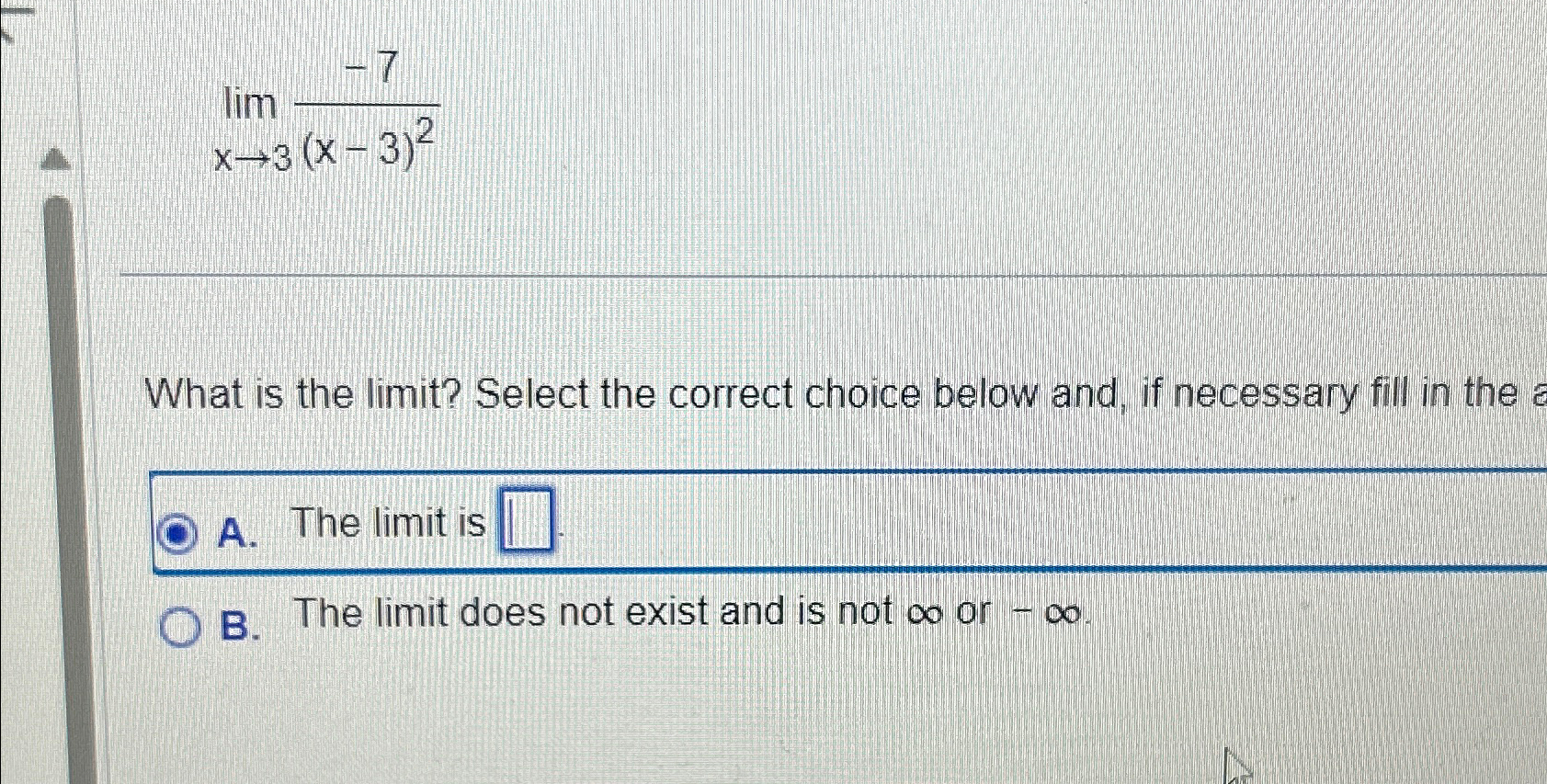The width and height of the screenshot is (1547, 784).
Task: Select radio button B for limit does not exist
Action: pyautogui.click(x=181, y=628)
